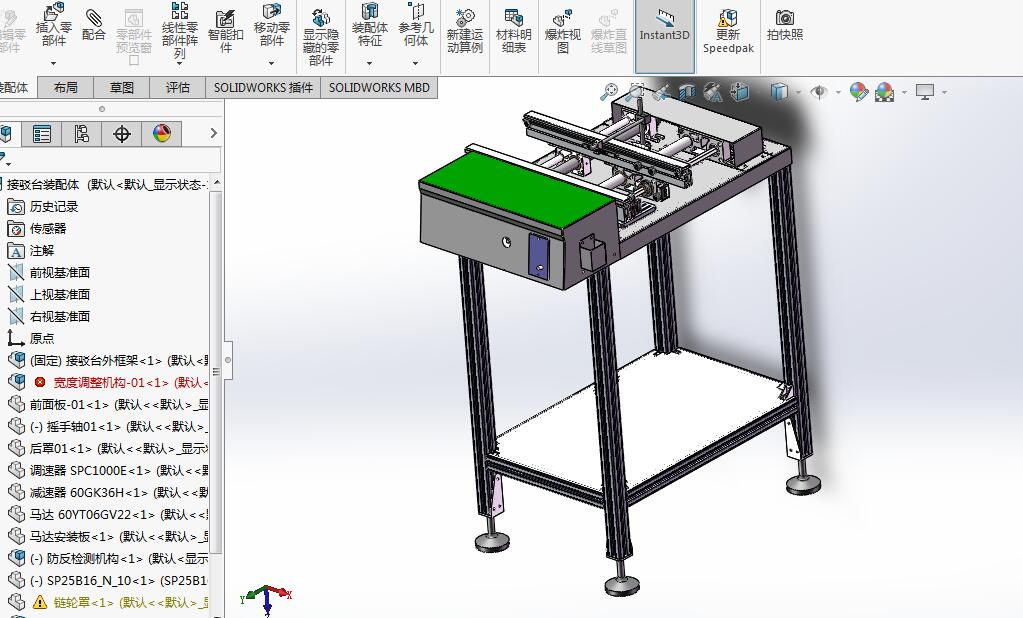This screenshot has width=1023, height=618.
Task: Open the Apply Scene dropdown arrow
Action: coord(904,93)
